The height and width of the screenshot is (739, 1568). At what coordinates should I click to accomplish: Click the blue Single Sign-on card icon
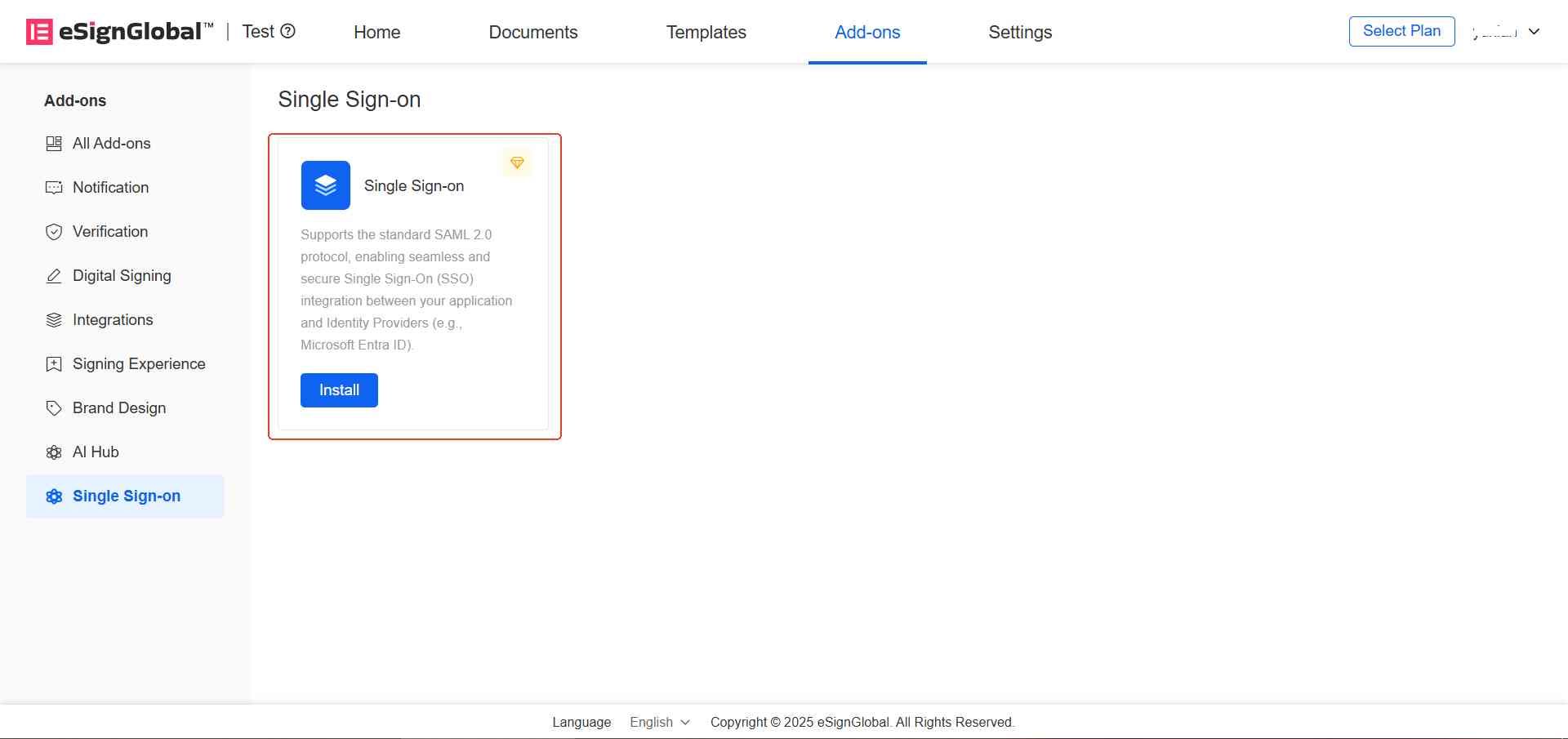click(x=326, y=185)
